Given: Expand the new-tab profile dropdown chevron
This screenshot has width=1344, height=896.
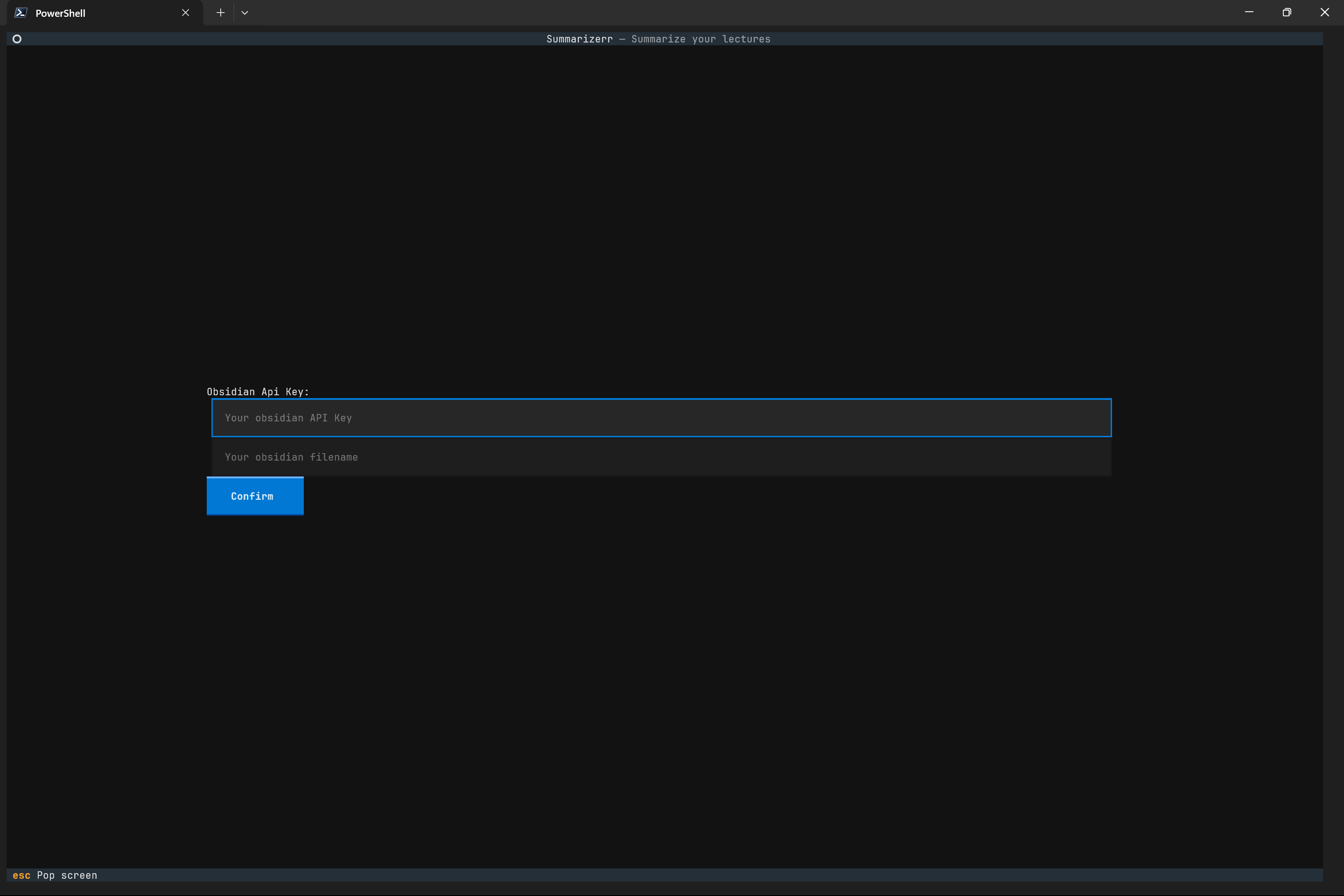Looking at the screenshot, I should coord(245,13).
